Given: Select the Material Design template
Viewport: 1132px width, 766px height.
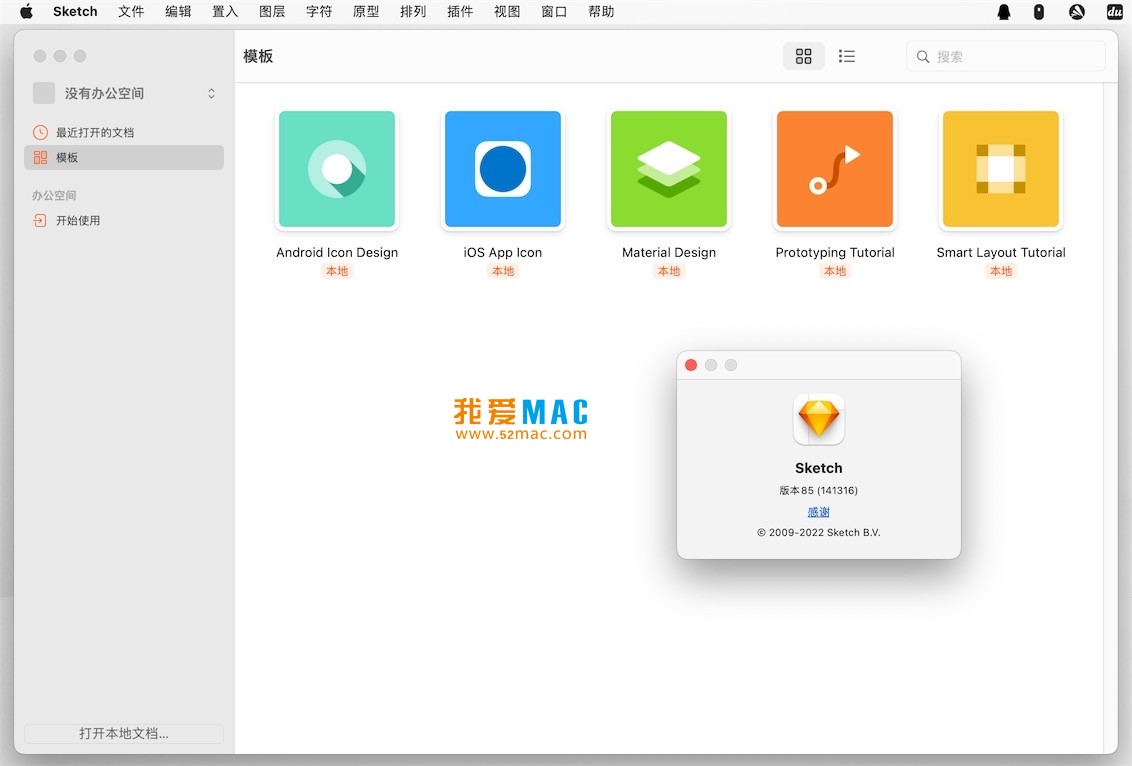Looking at the screenshot, I should [x=668, y=169].
